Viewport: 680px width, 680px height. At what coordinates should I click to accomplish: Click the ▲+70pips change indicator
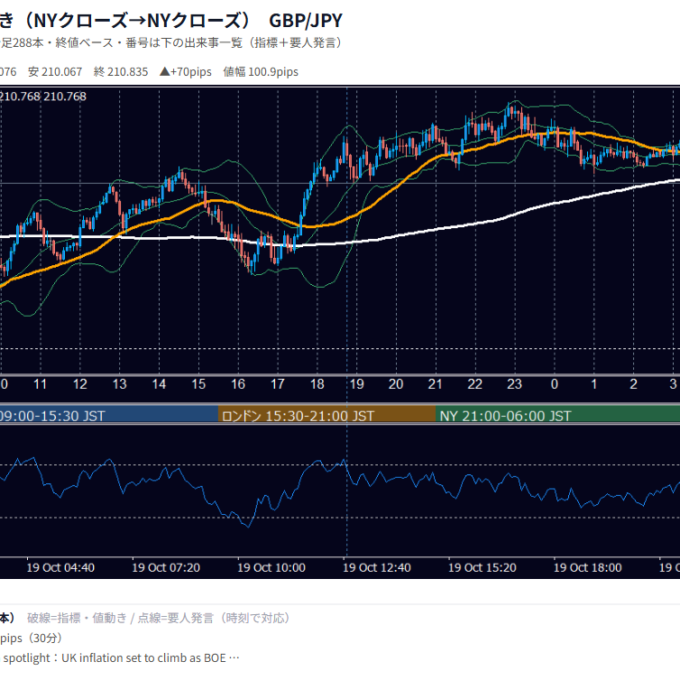pos(186,72)
